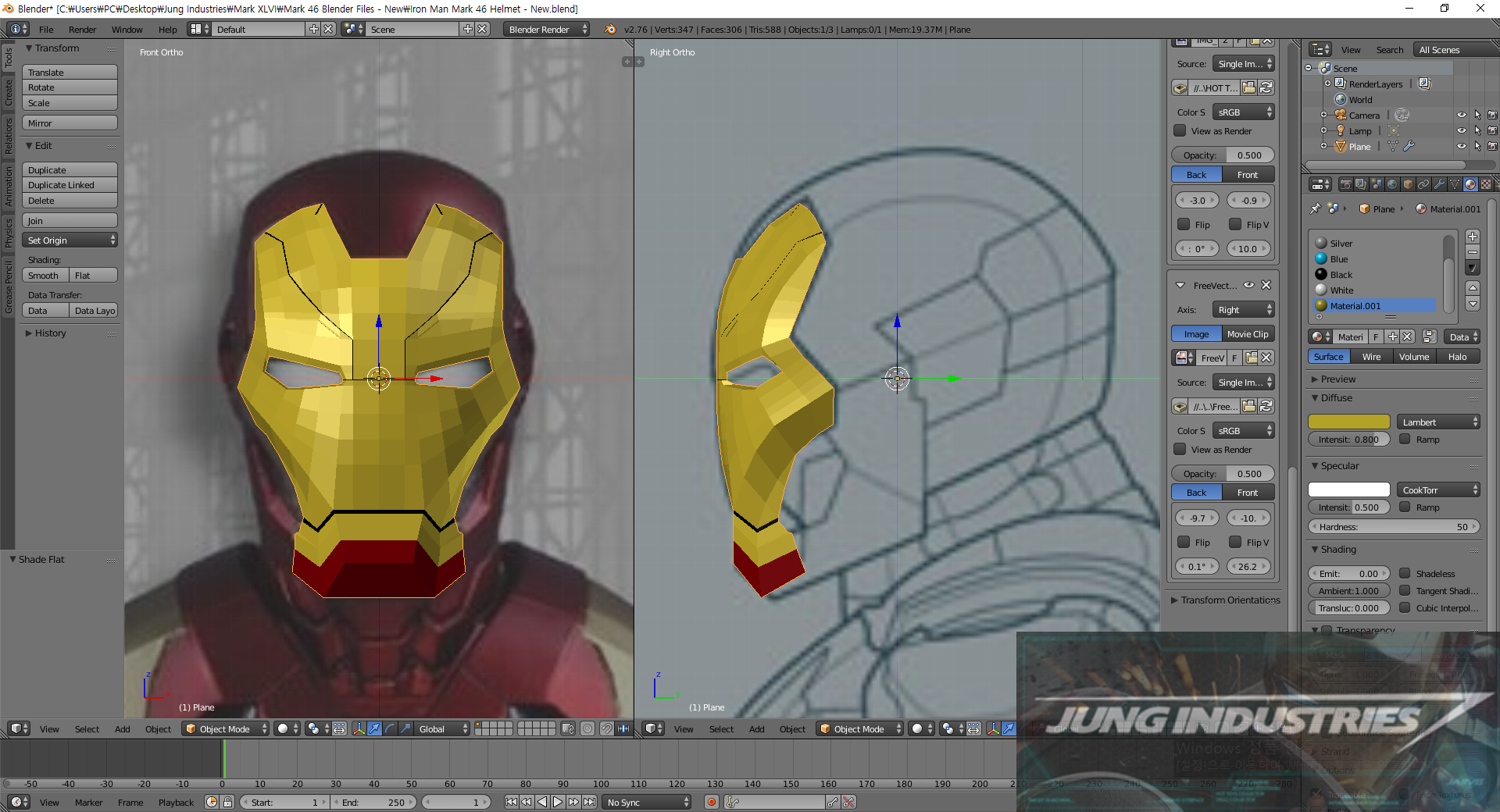
Task: Click the white specular color swatch
Action: (1349, 490)
